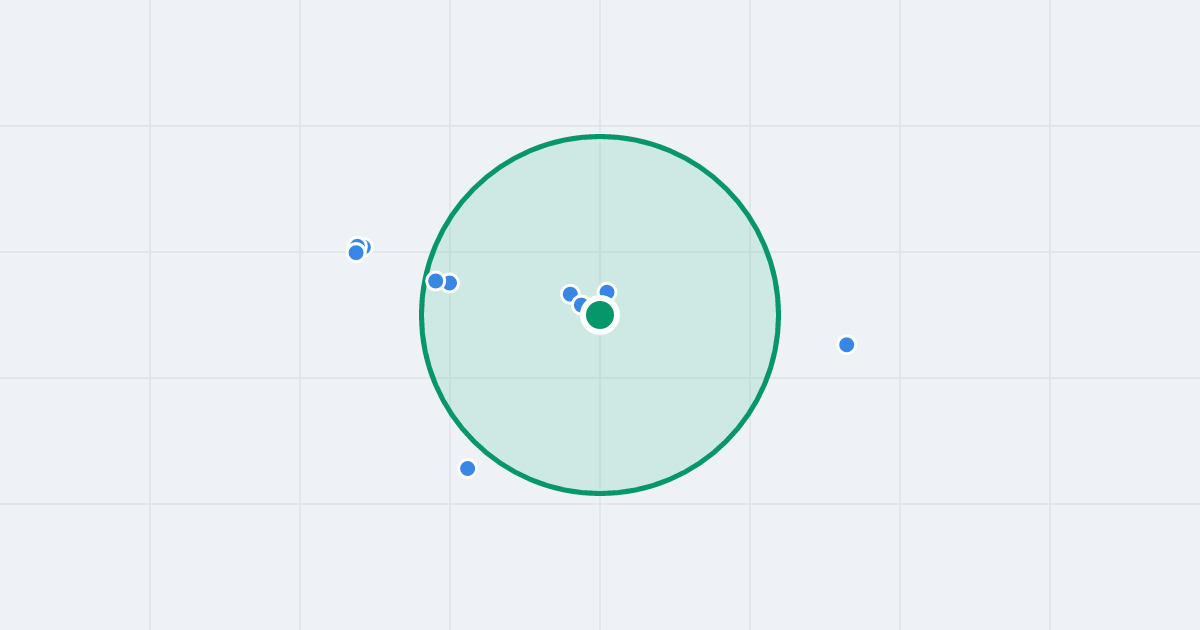1200x630 pixels.
Task: Click grid intersection directly below the green center marker
Action: click(600, 378)
